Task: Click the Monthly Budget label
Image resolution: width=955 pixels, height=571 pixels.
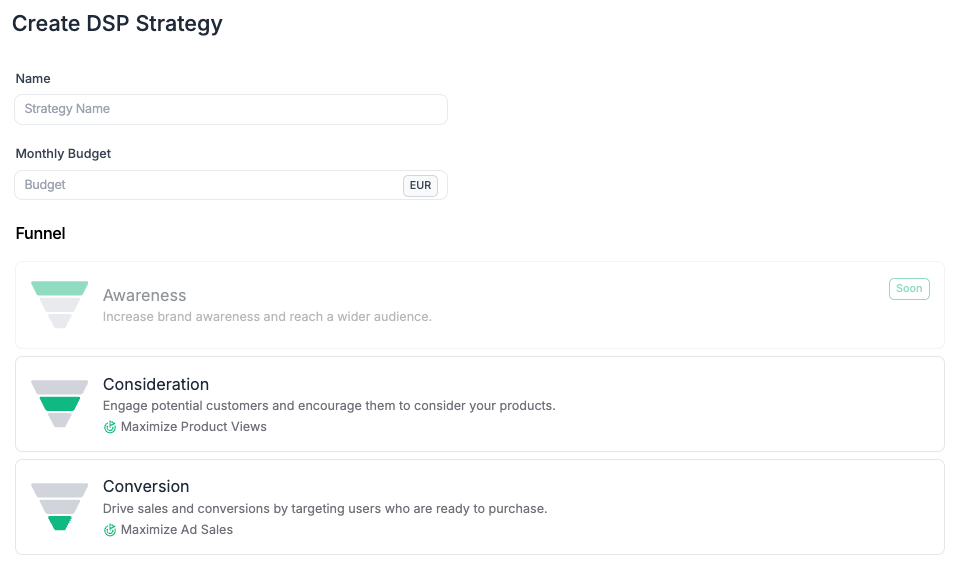Action: pos(63,154)
